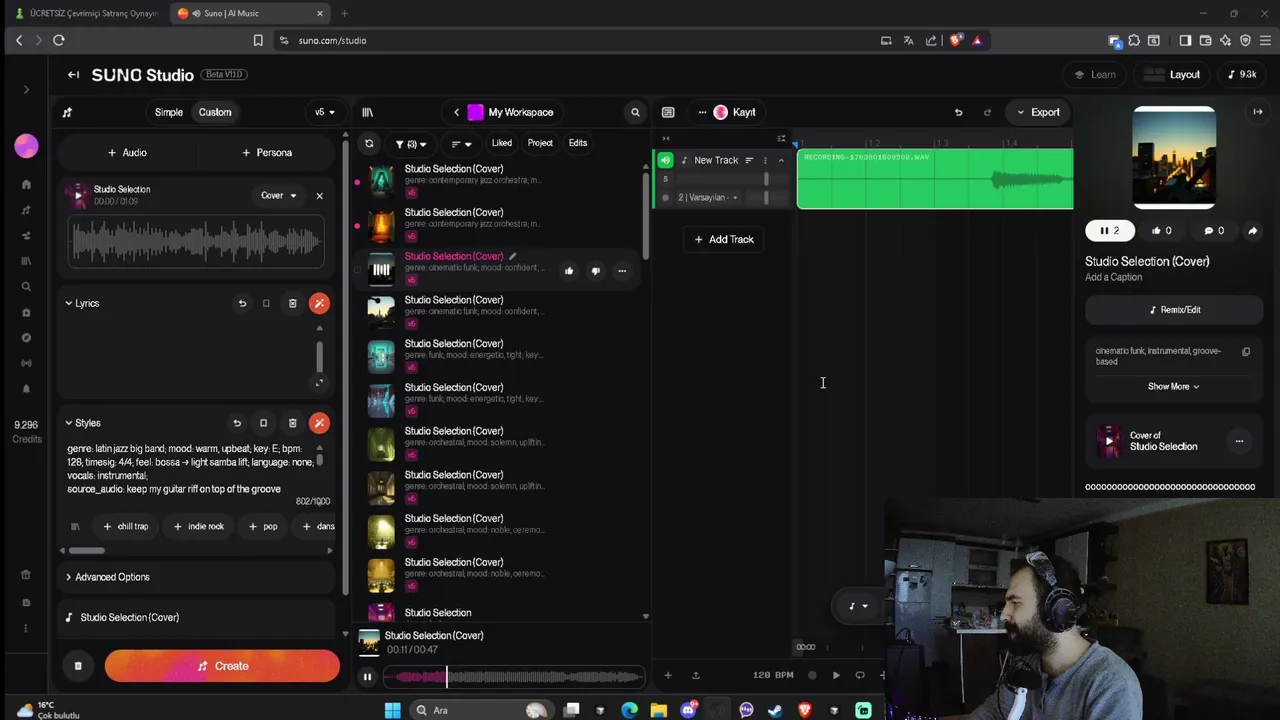
Task: Add a new track to timeline
Action: click(x=724, y=240)
